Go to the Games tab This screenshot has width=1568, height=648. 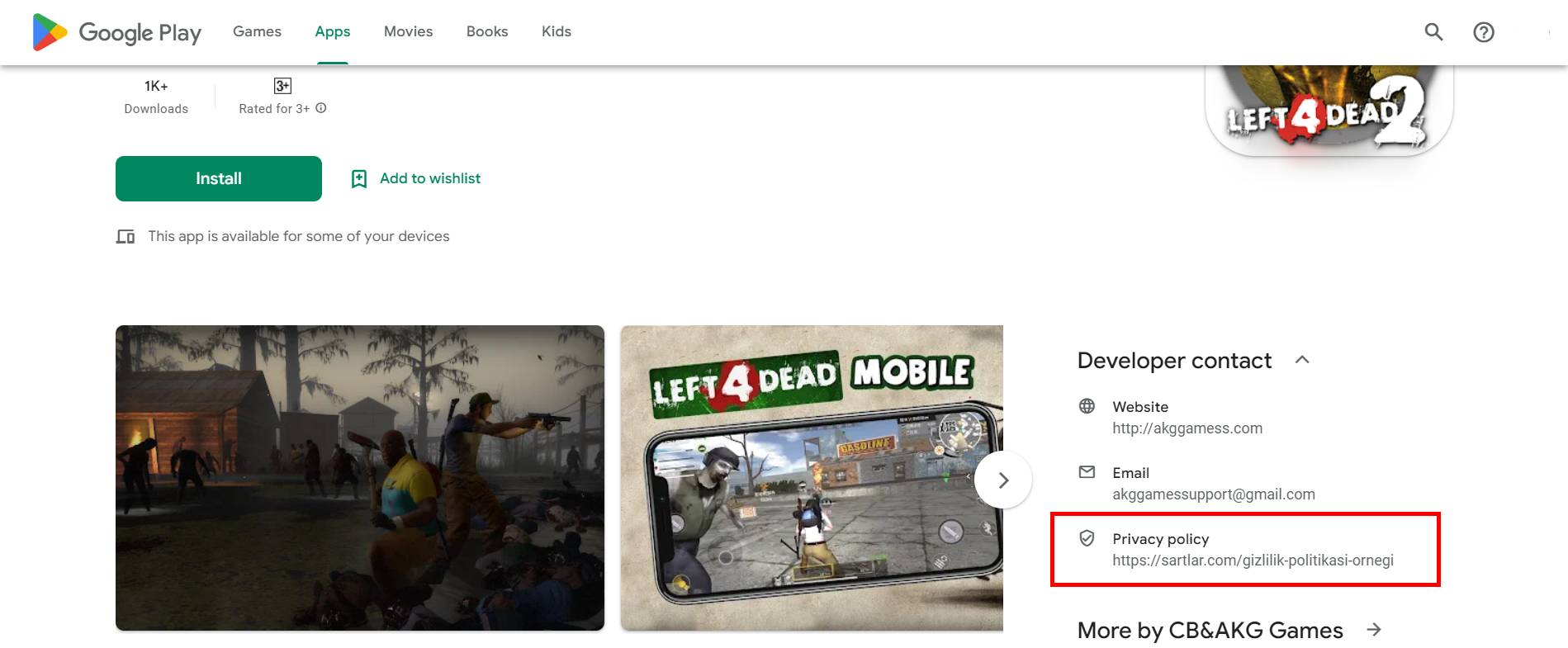pyautogui.click(x=257, y=31)
